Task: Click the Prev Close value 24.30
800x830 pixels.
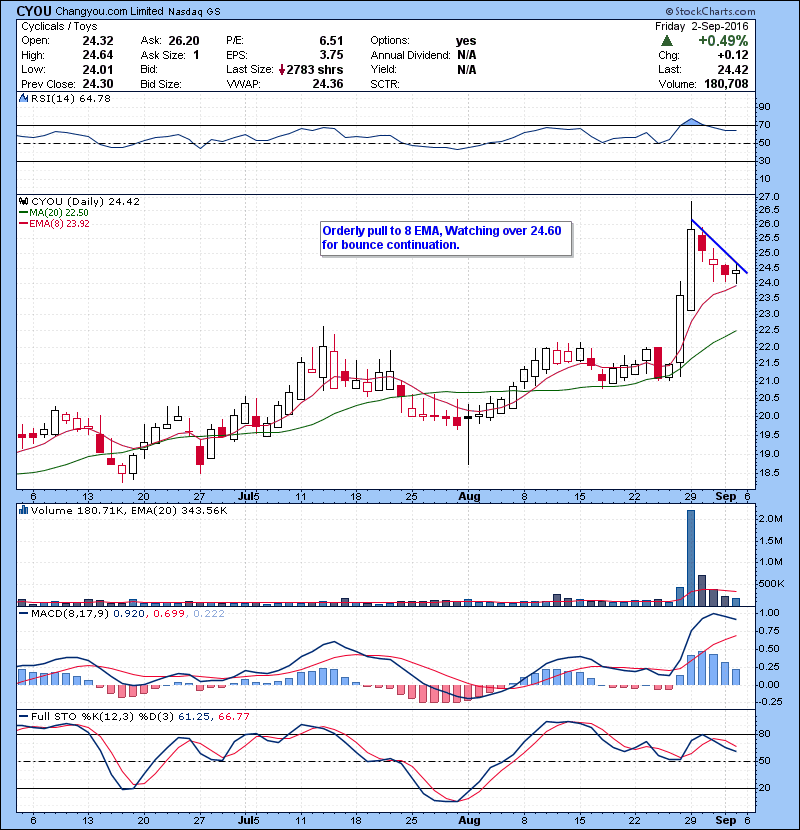Action: [x=98, y=84]
